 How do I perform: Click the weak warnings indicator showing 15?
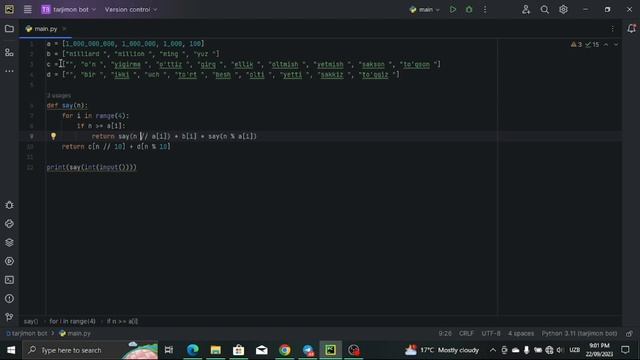592,44
